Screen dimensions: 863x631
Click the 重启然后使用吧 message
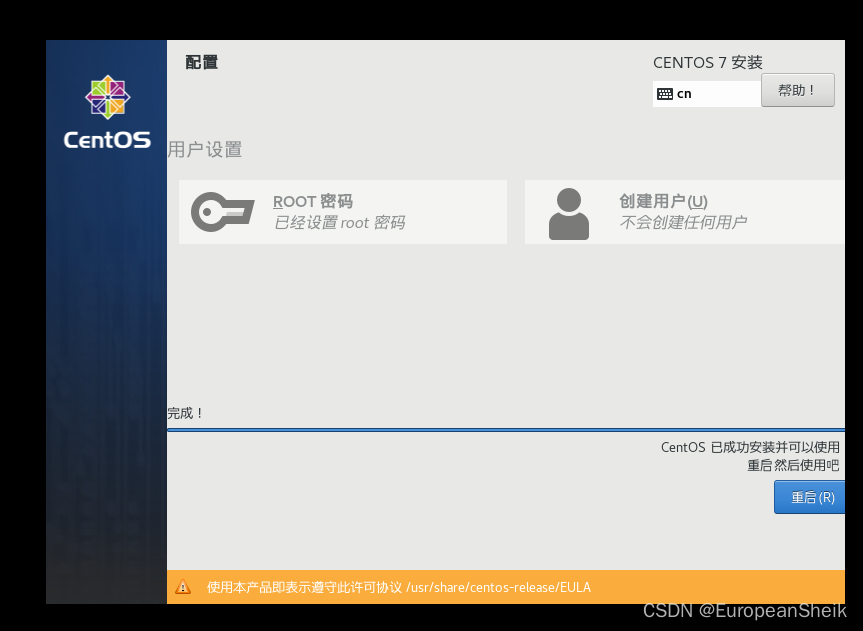pos(793,465)
